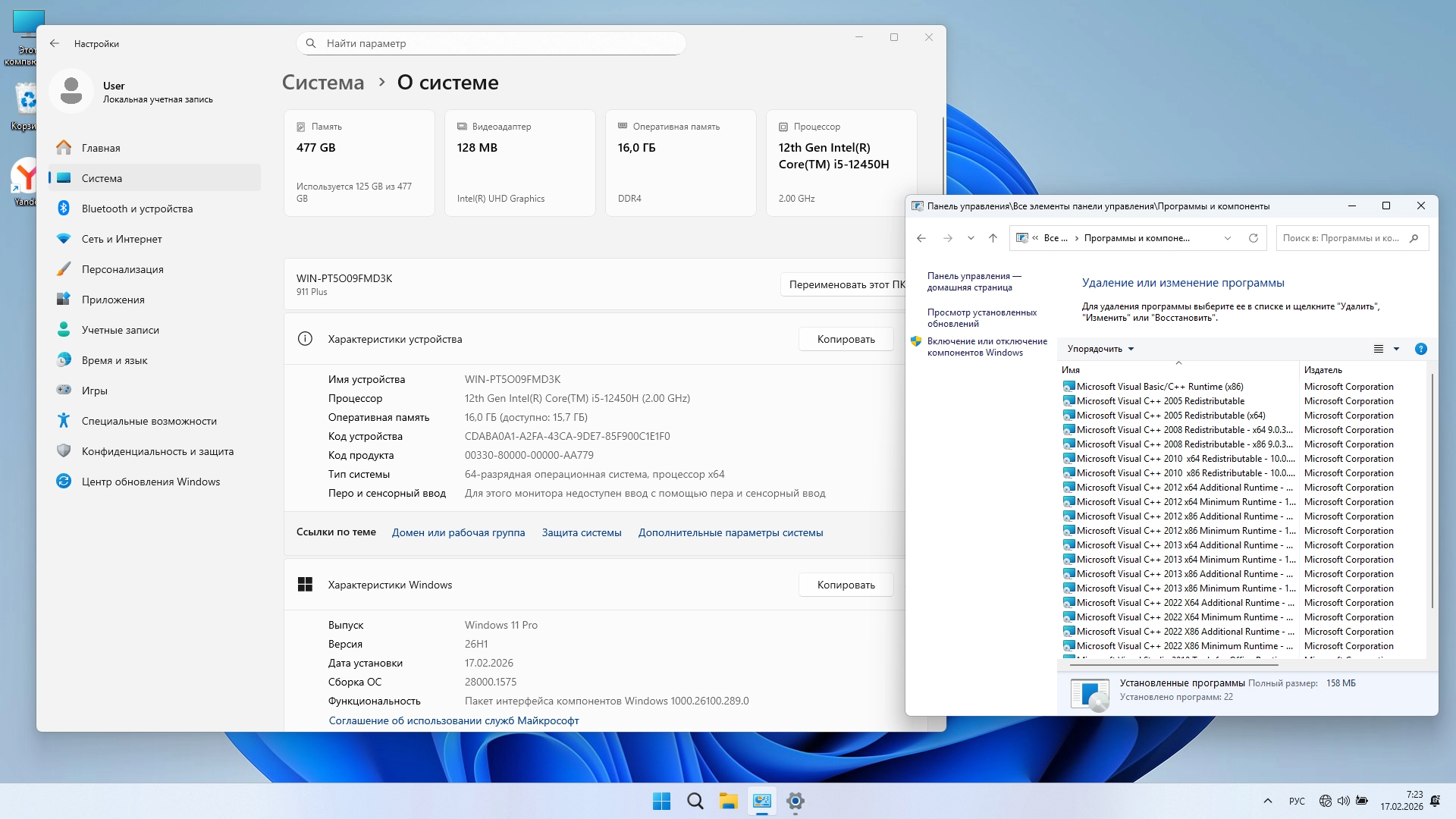Screen dimensions: 1456x819
Task: Click the up-arrow navigation icon in Control Panel
Action: [993, 238]
